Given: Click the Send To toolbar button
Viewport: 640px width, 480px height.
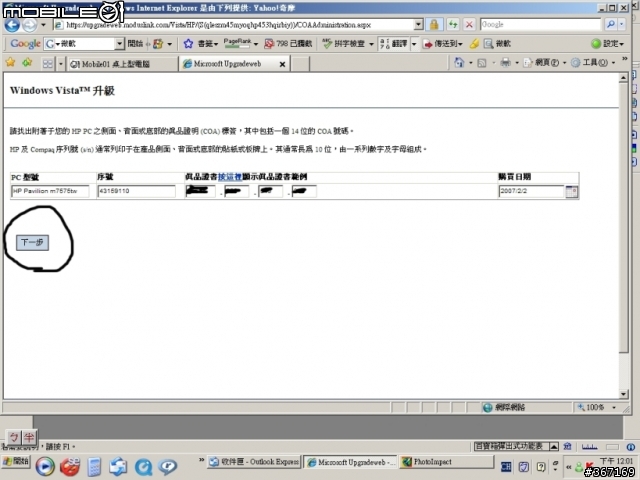Looking at the screenshot, I should (443, 43).
